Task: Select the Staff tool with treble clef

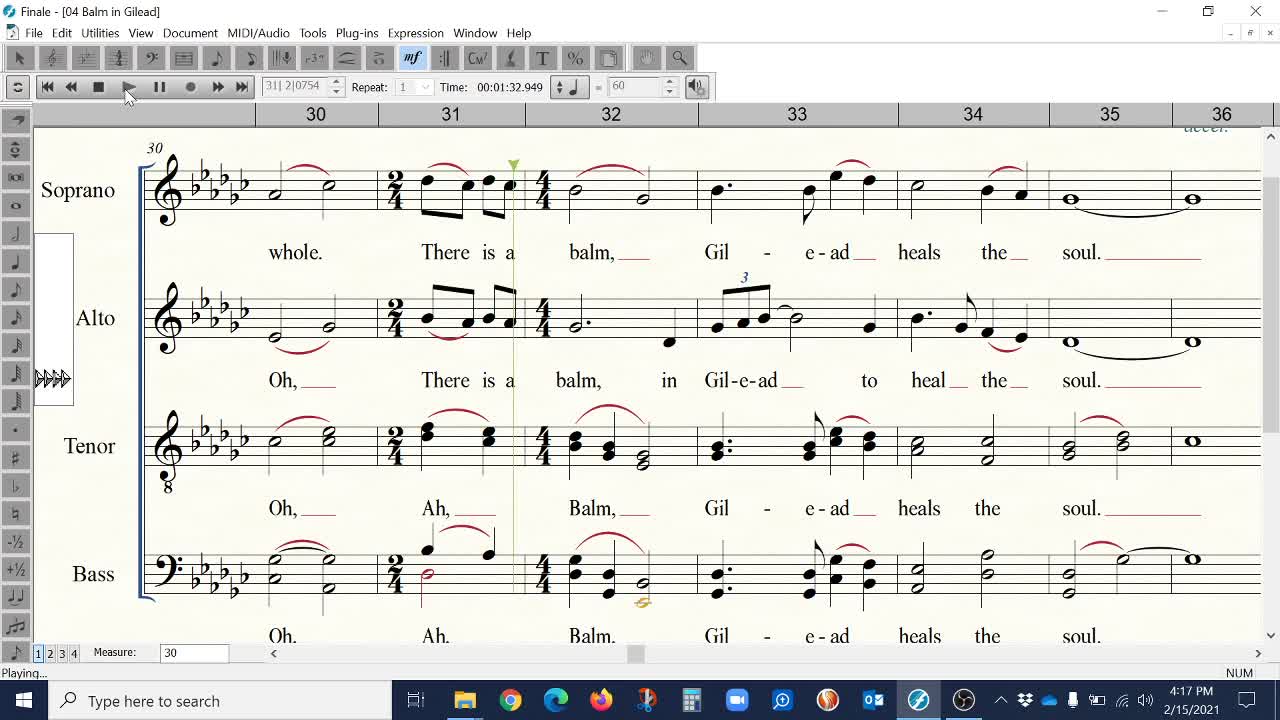Action: (x=53, y=58)
